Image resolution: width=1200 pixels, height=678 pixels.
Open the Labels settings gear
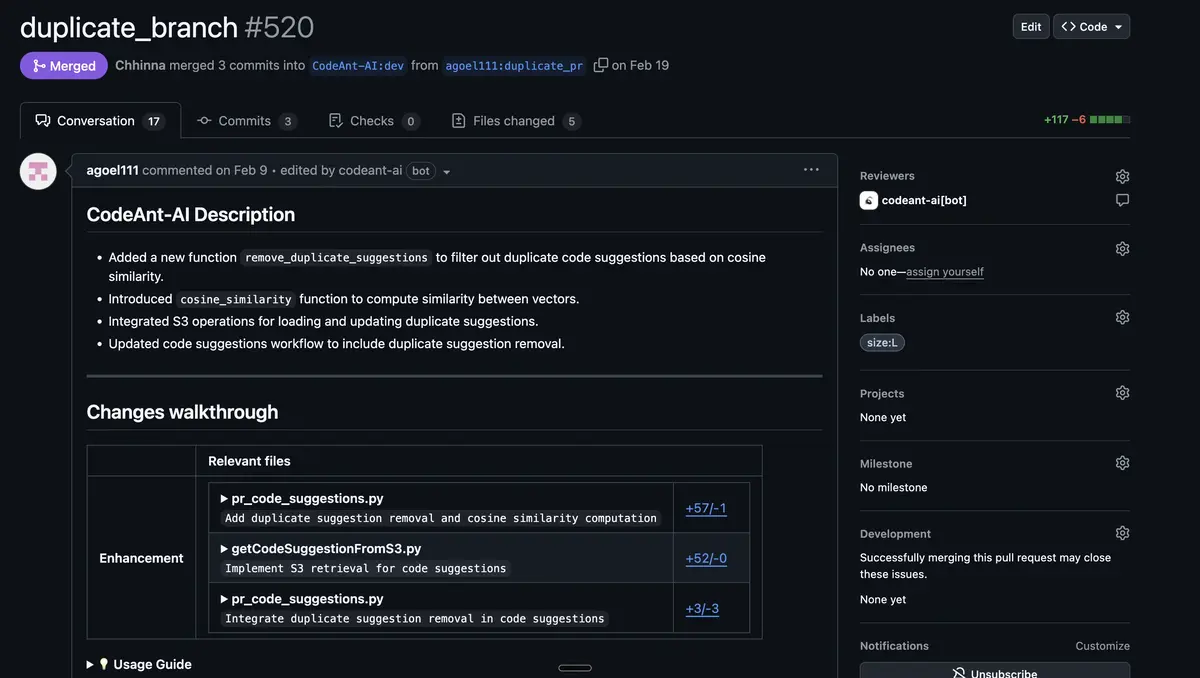(x=1121, y=317)
